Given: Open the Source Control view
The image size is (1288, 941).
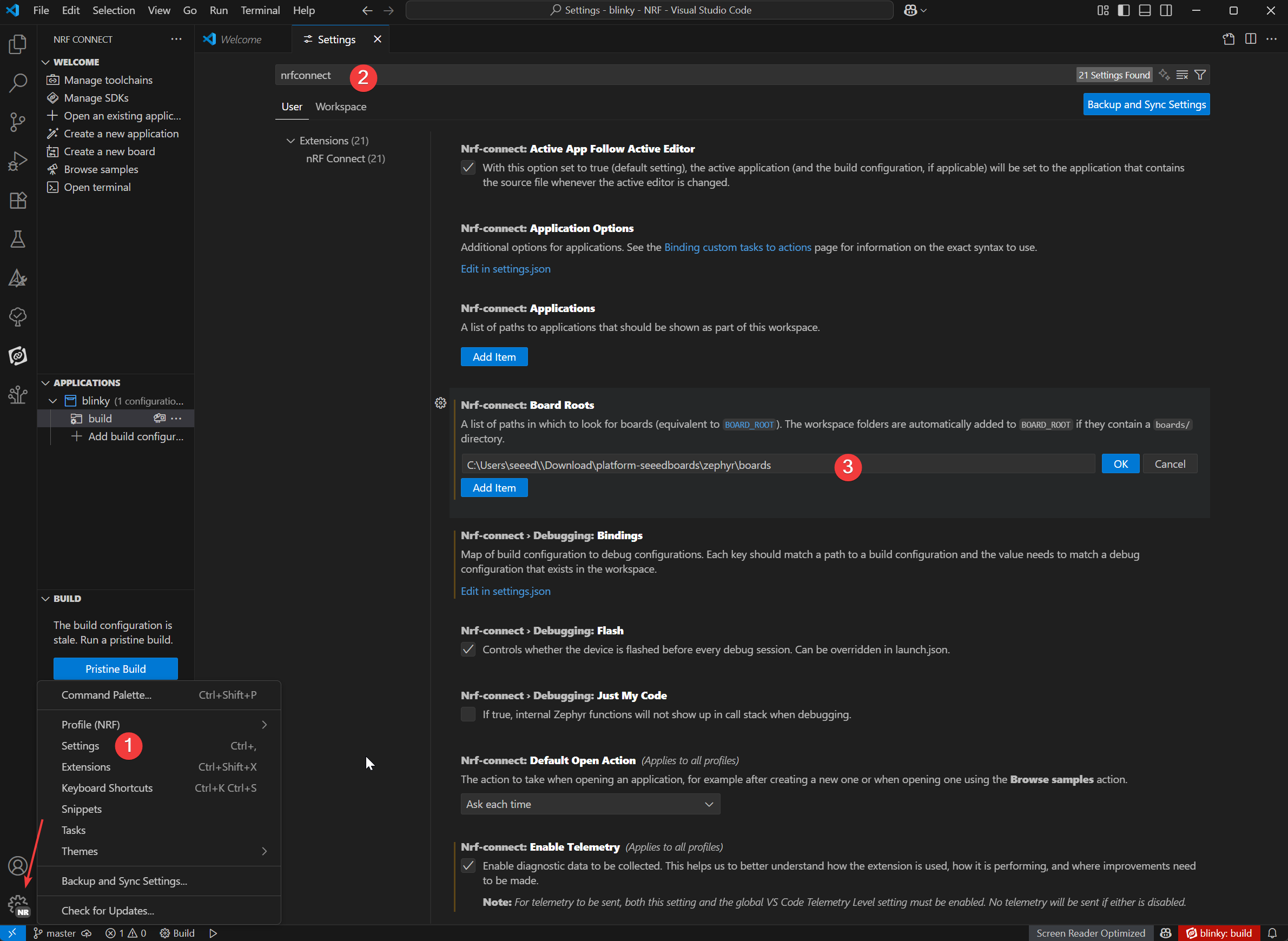Looking at the screenshot, I should [18, 122].
